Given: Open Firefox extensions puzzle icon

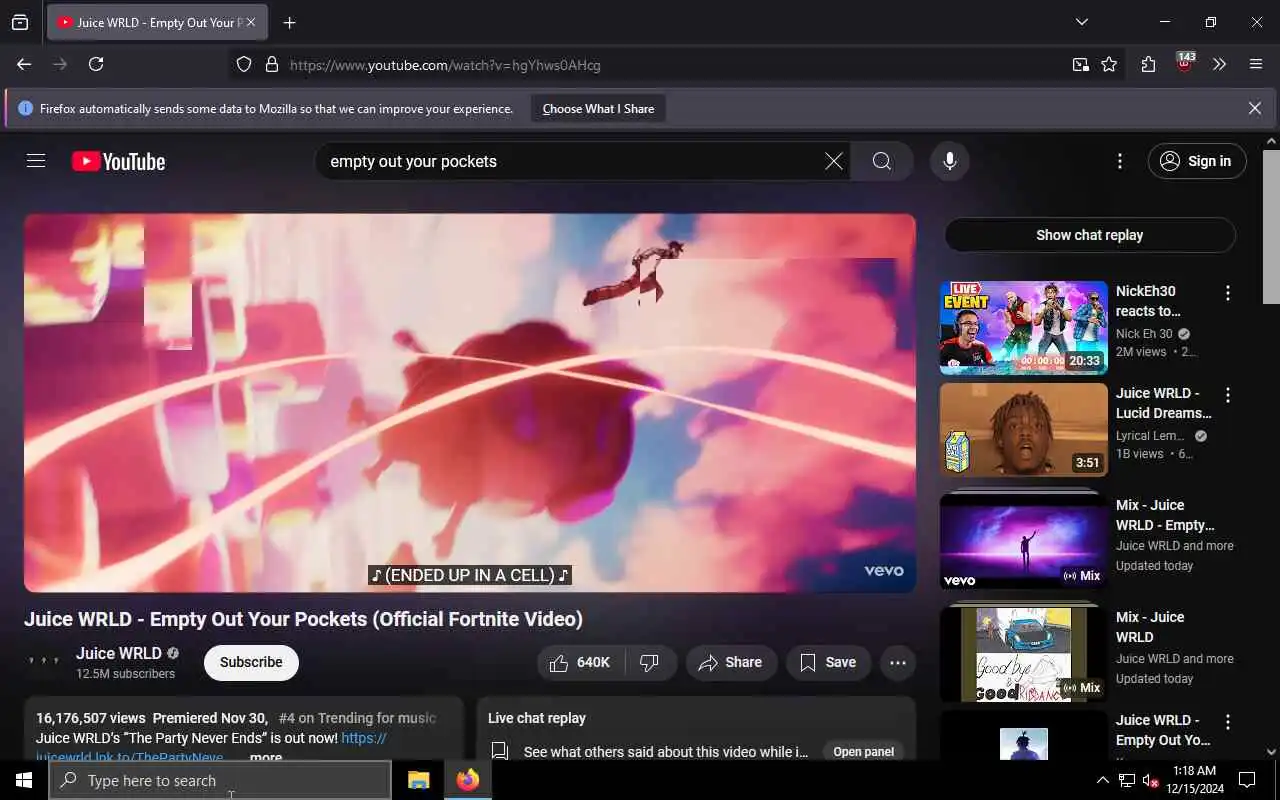Looking at the screenshot, I should coord(1148,64).
